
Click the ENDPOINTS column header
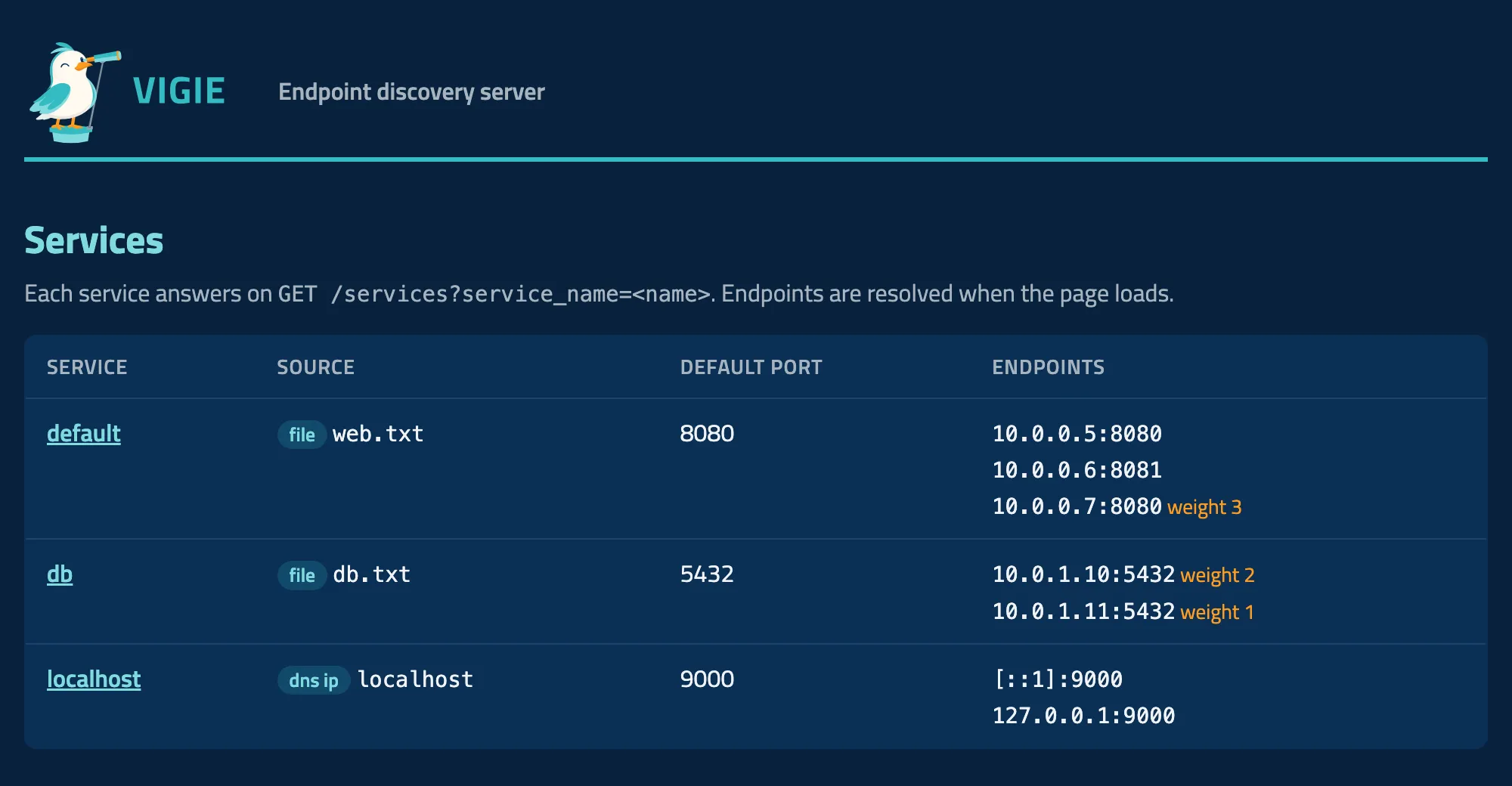(x=1048, y=367)
